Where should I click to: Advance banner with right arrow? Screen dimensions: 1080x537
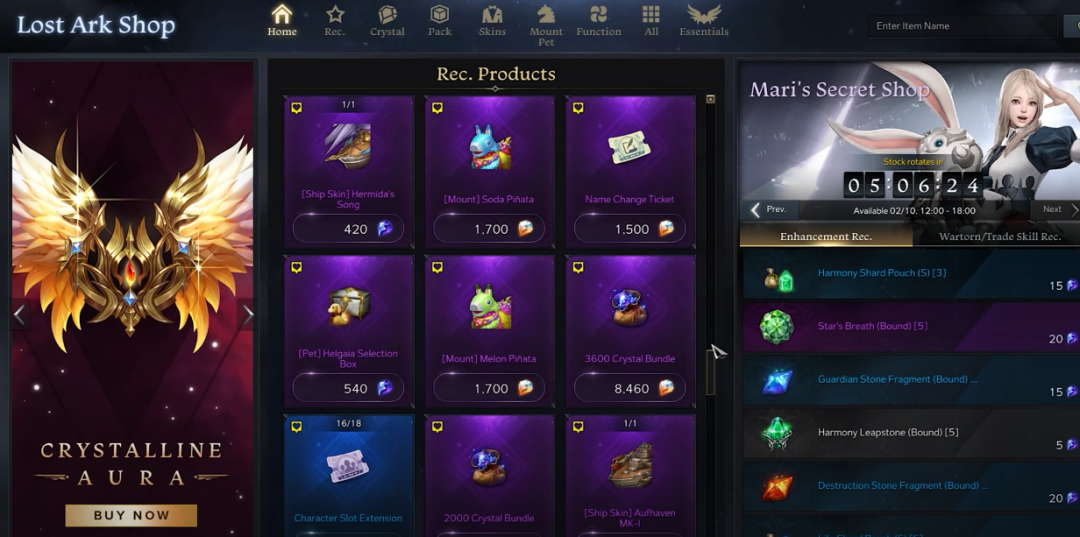247,315
